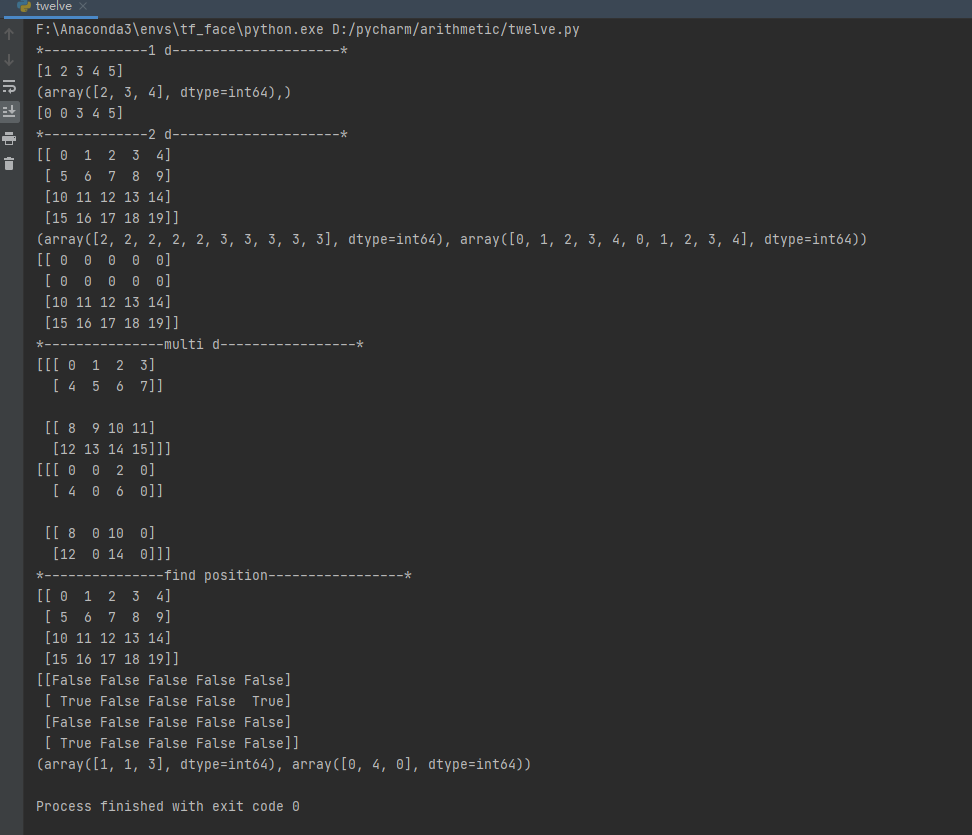
Task: Click the Down the Stack Trace arrow
Action: click(x=9, y=59)
